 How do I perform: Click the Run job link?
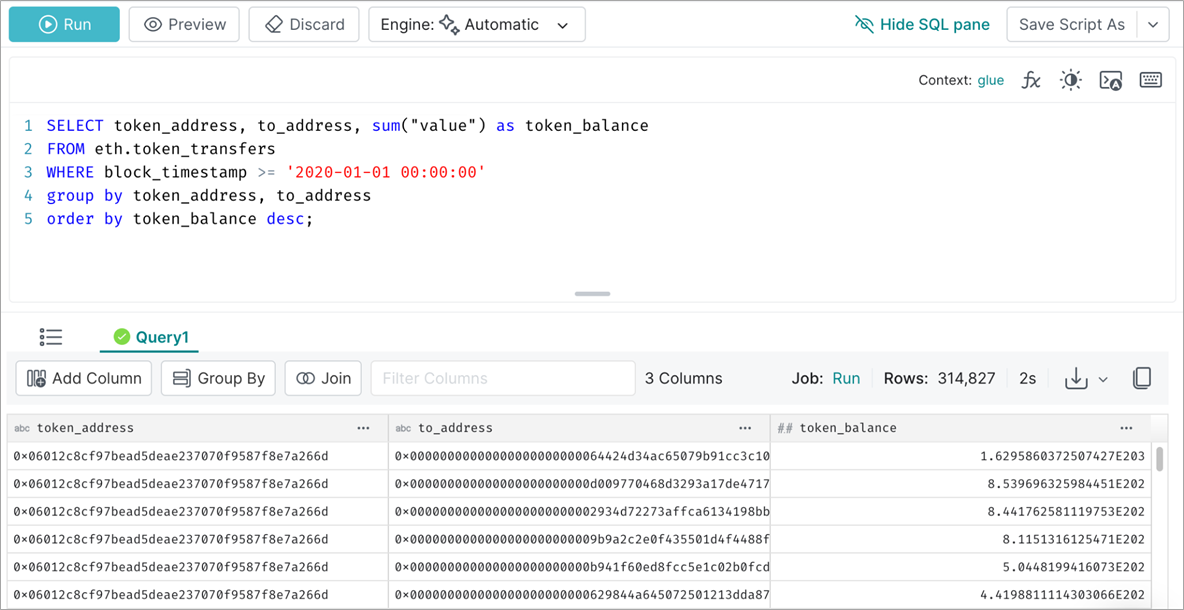[x=846, y=378]
